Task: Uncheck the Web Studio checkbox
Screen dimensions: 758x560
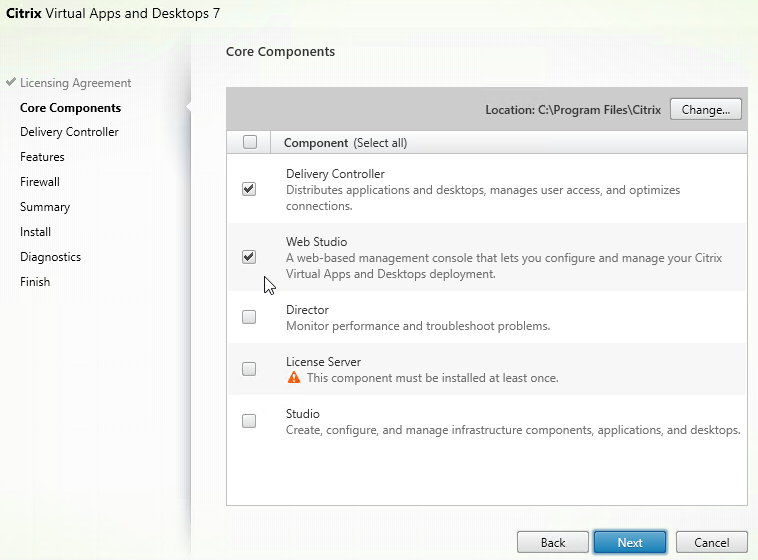Action: tap(249, 257)
